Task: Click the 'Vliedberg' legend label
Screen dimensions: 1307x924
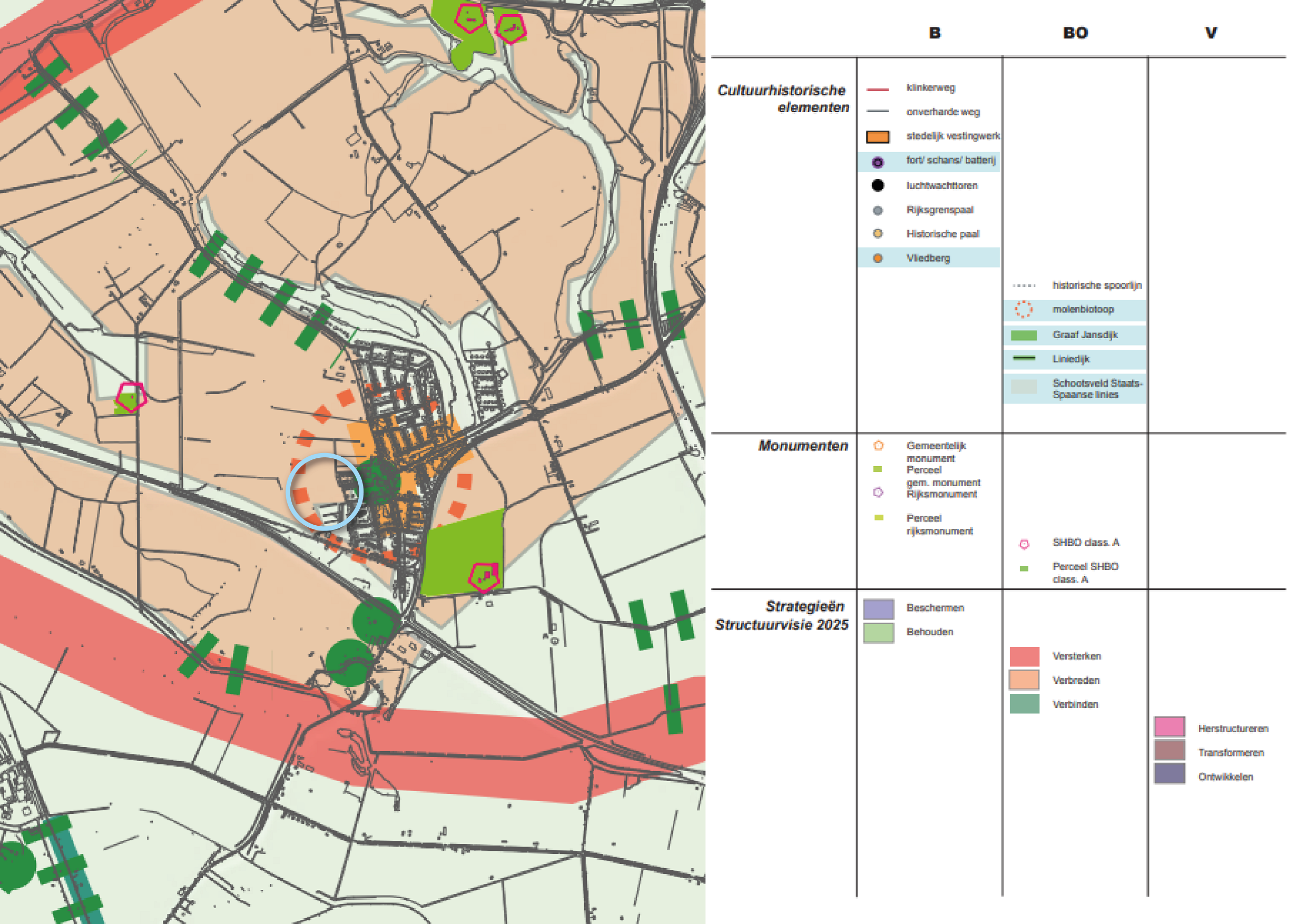Action: tap(928, 259)
